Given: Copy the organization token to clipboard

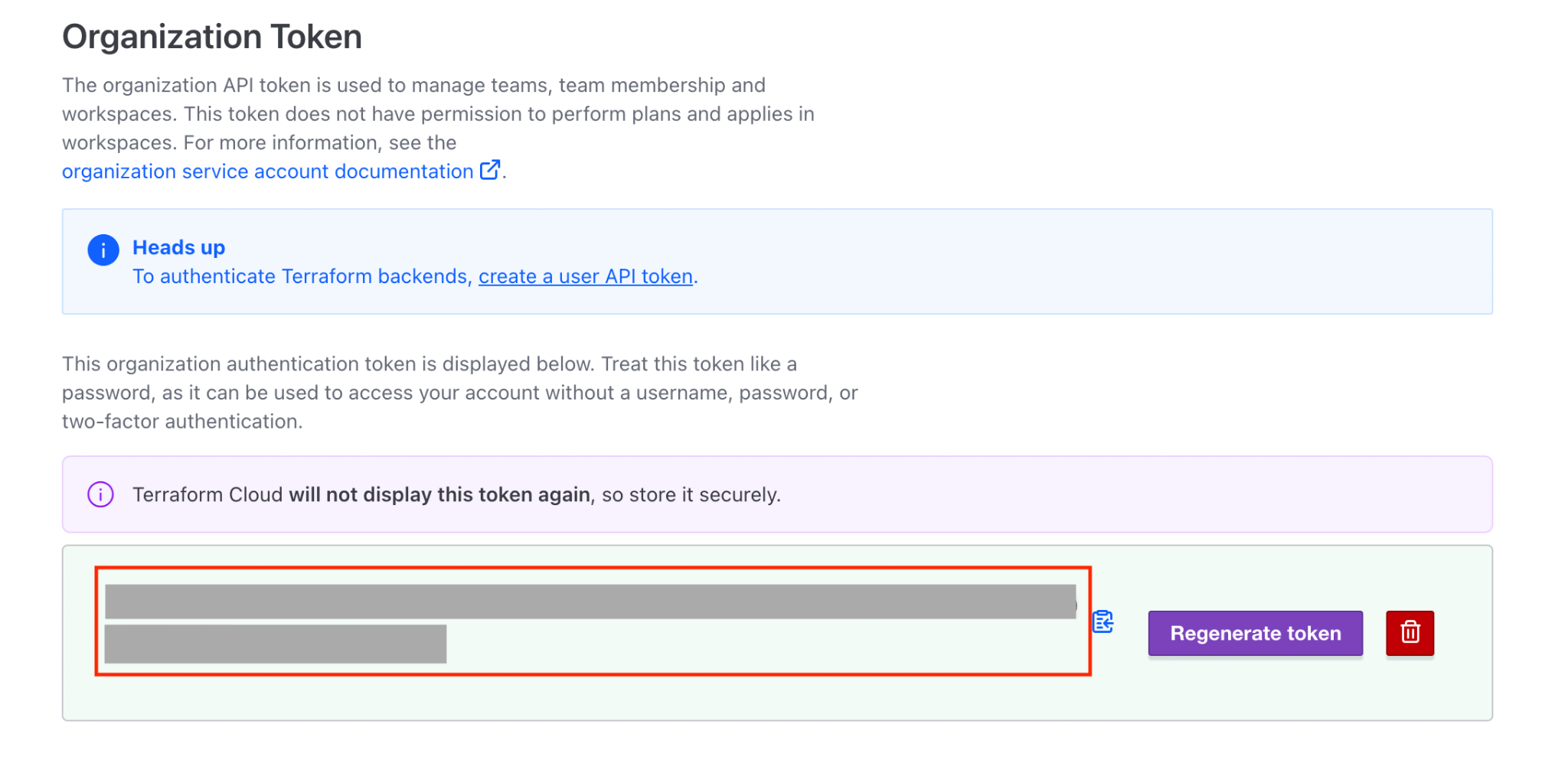Looking at the screenshot, I should coord(1102,621).
